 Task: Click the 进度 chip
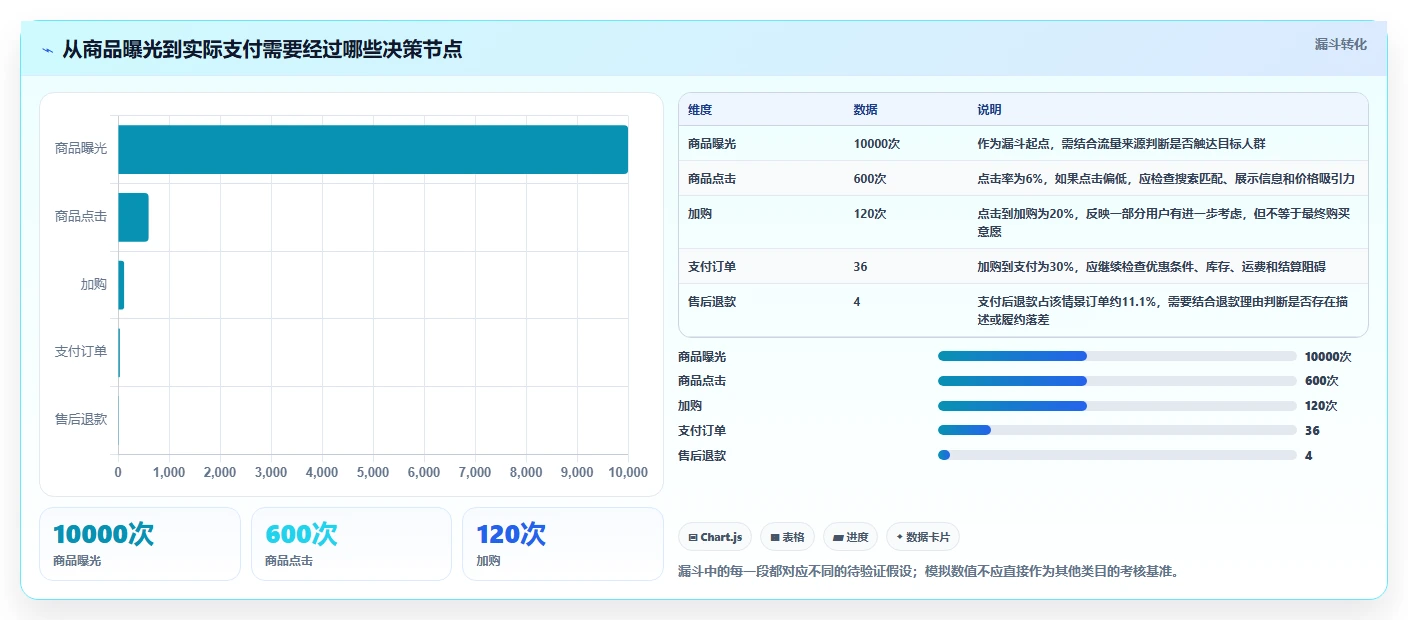[x=850, y=537]
